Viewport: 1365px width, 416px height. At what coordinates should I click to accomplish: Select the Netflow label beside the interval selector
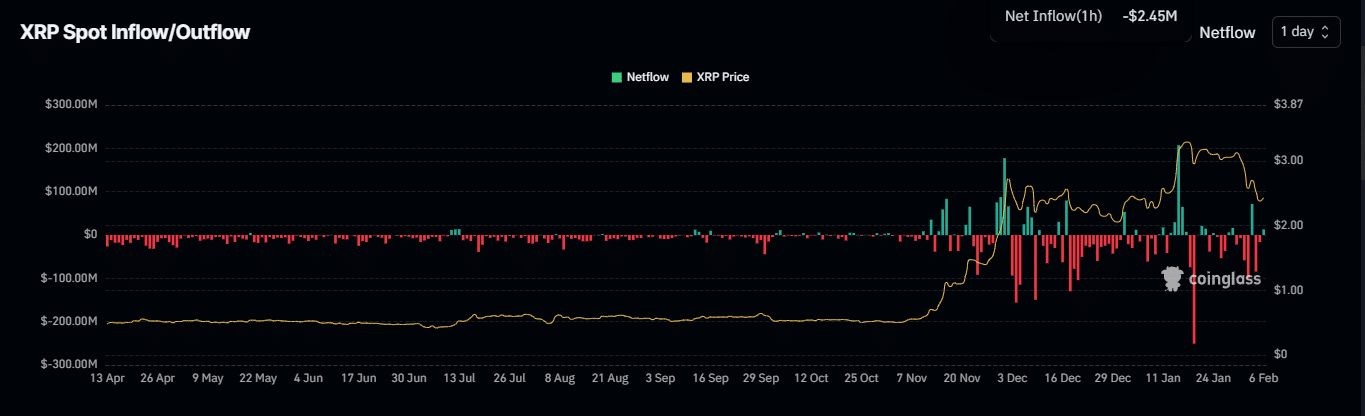click(1227, 32)
